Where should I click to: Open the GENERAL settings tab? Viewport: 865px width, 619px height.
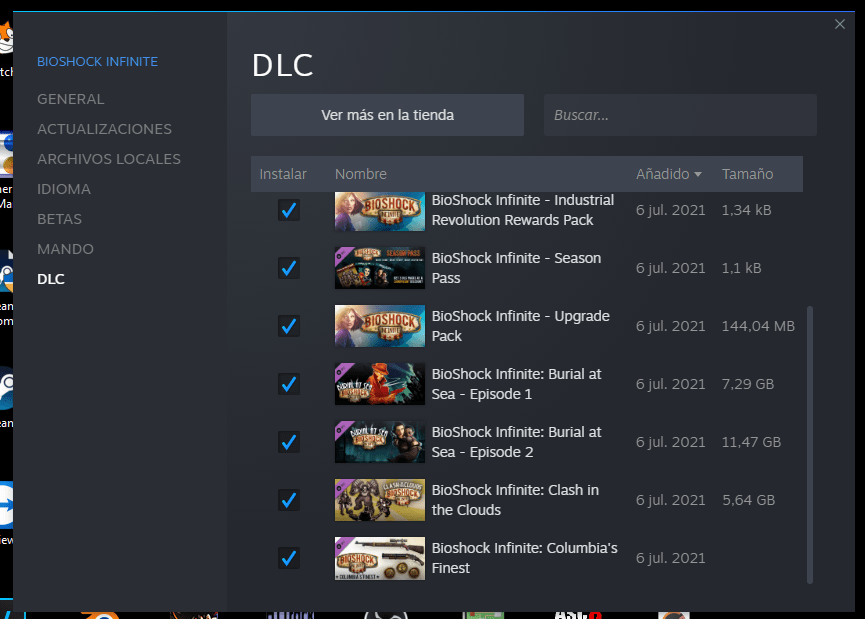click(71, 99)
